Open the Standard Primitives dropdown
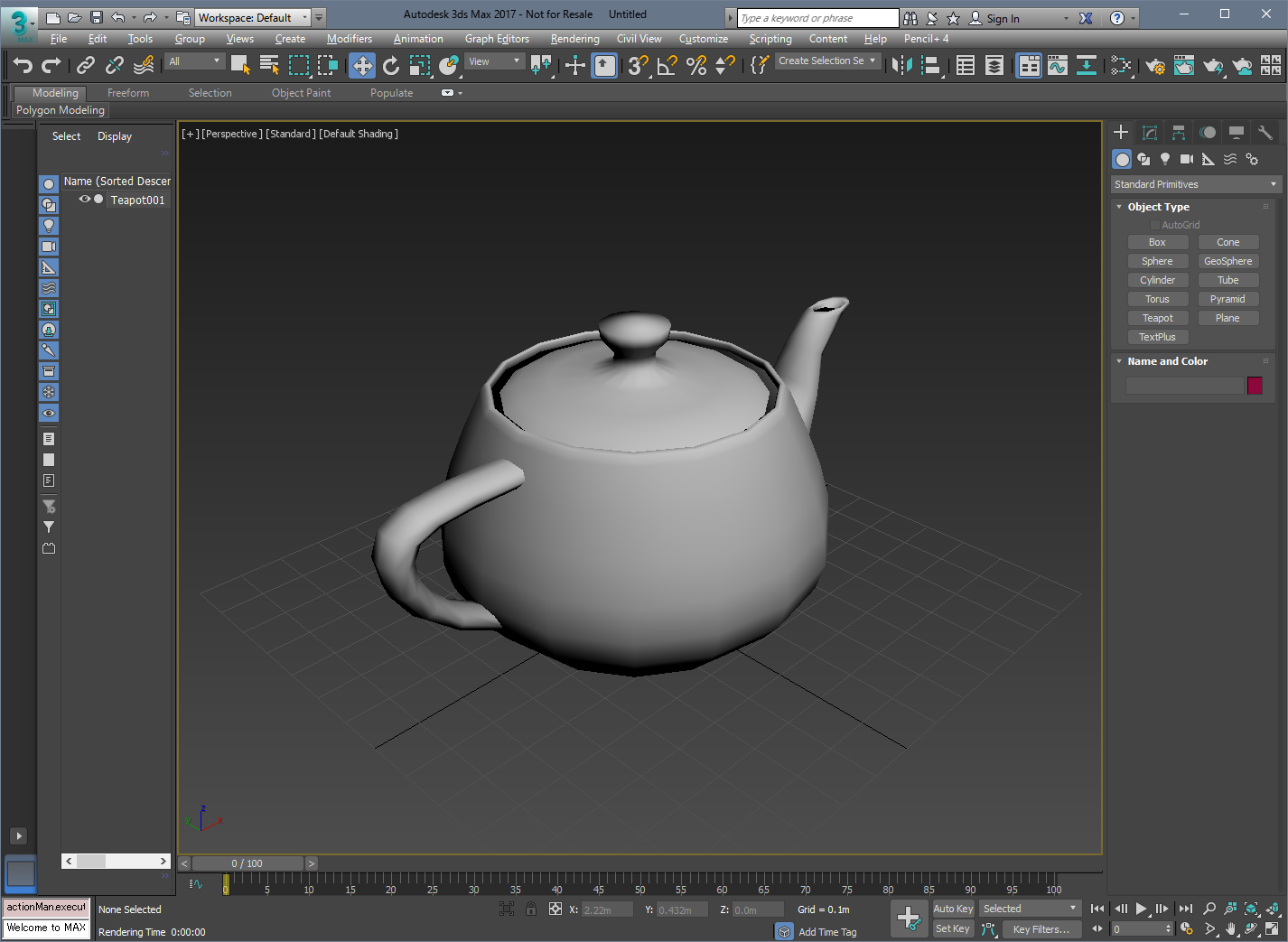This screenshot has height=942, width=1288. point(1195,184)
